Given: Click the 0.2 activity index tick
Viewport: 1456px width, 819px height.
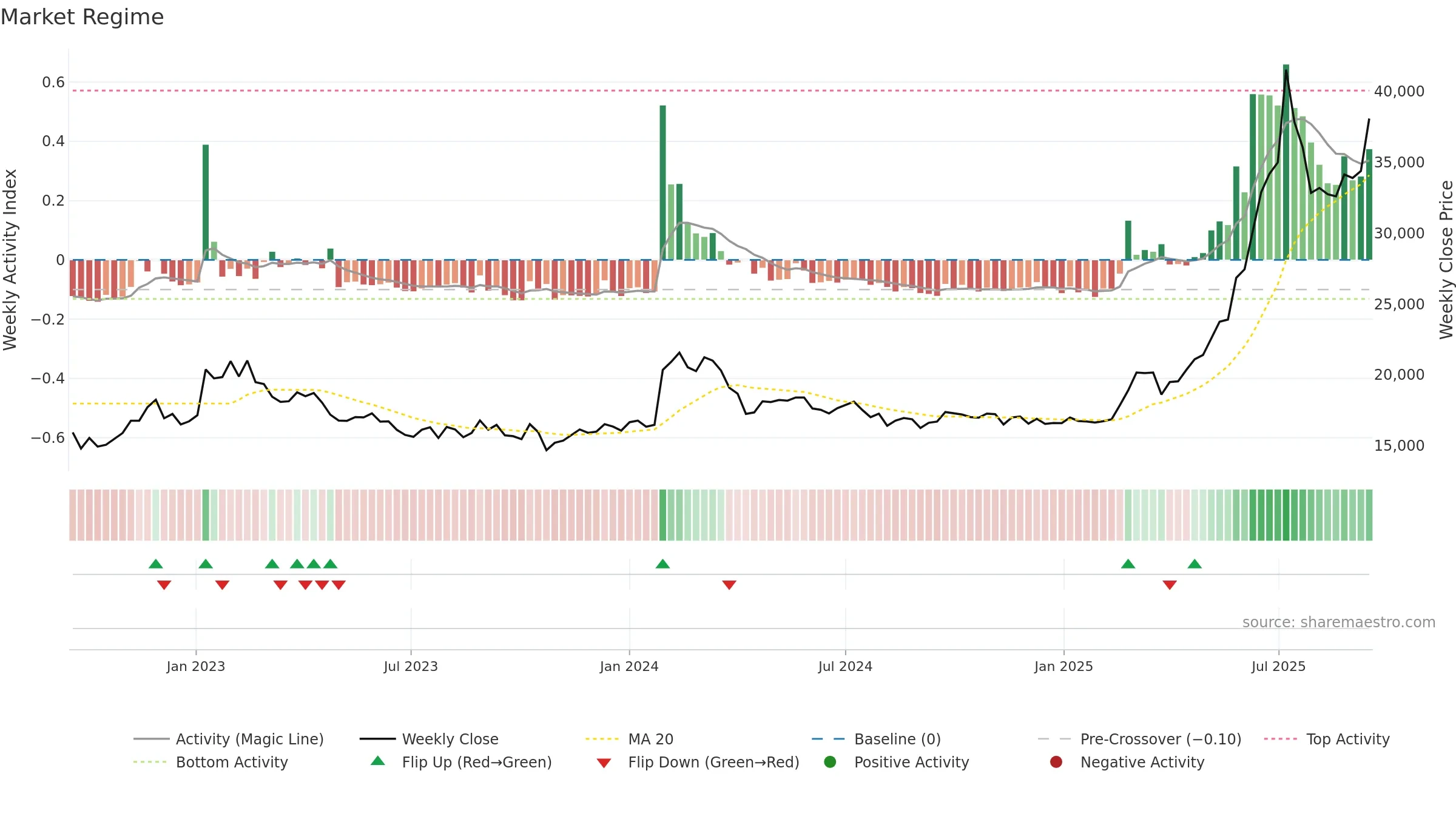Looking at the screenshot, I should coord(53,201).
